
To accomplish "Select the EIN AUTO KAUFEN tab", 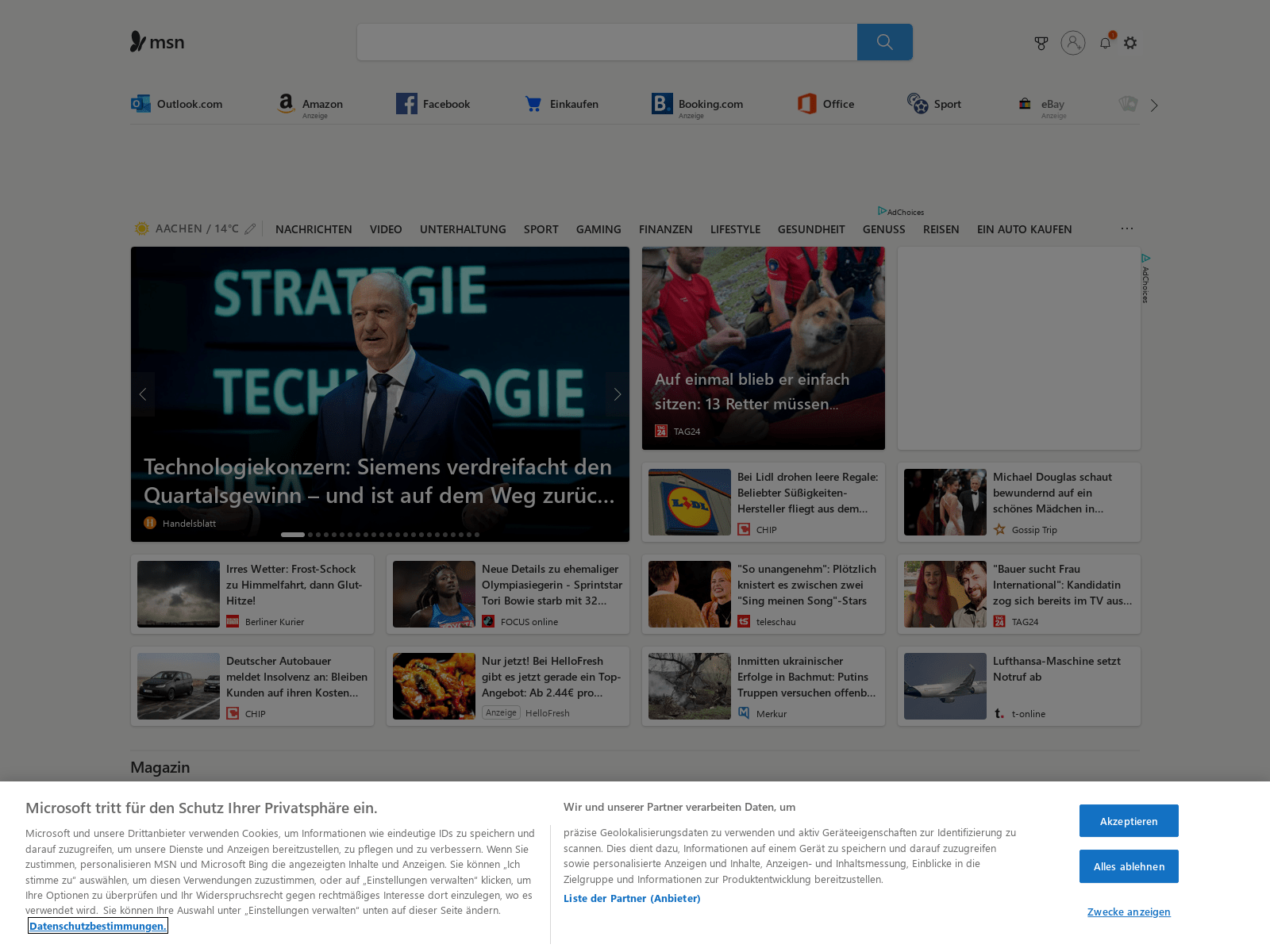I will pos(1025,229).
